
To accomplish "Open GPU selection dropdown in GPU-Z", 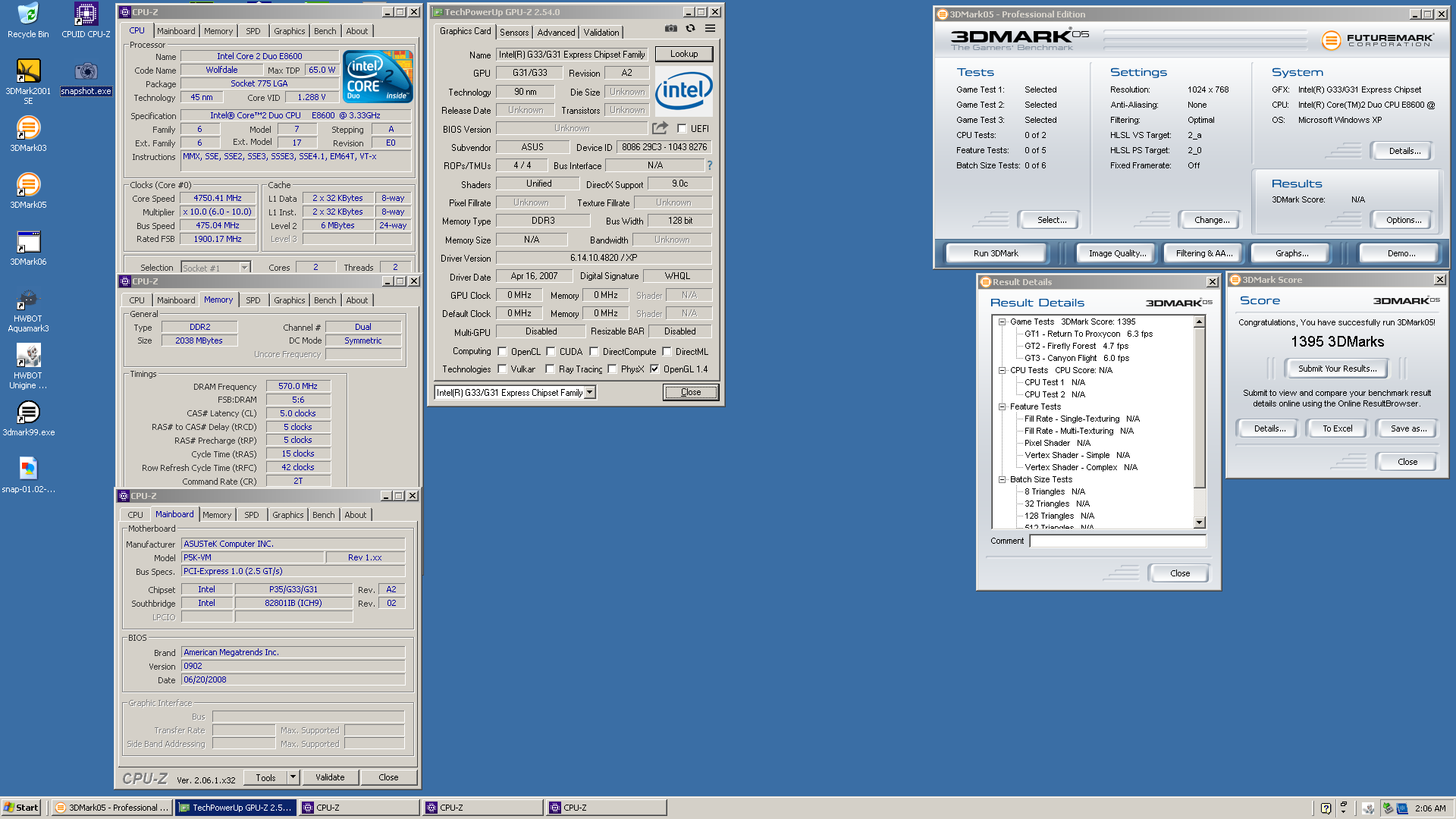I will point(590,393).
